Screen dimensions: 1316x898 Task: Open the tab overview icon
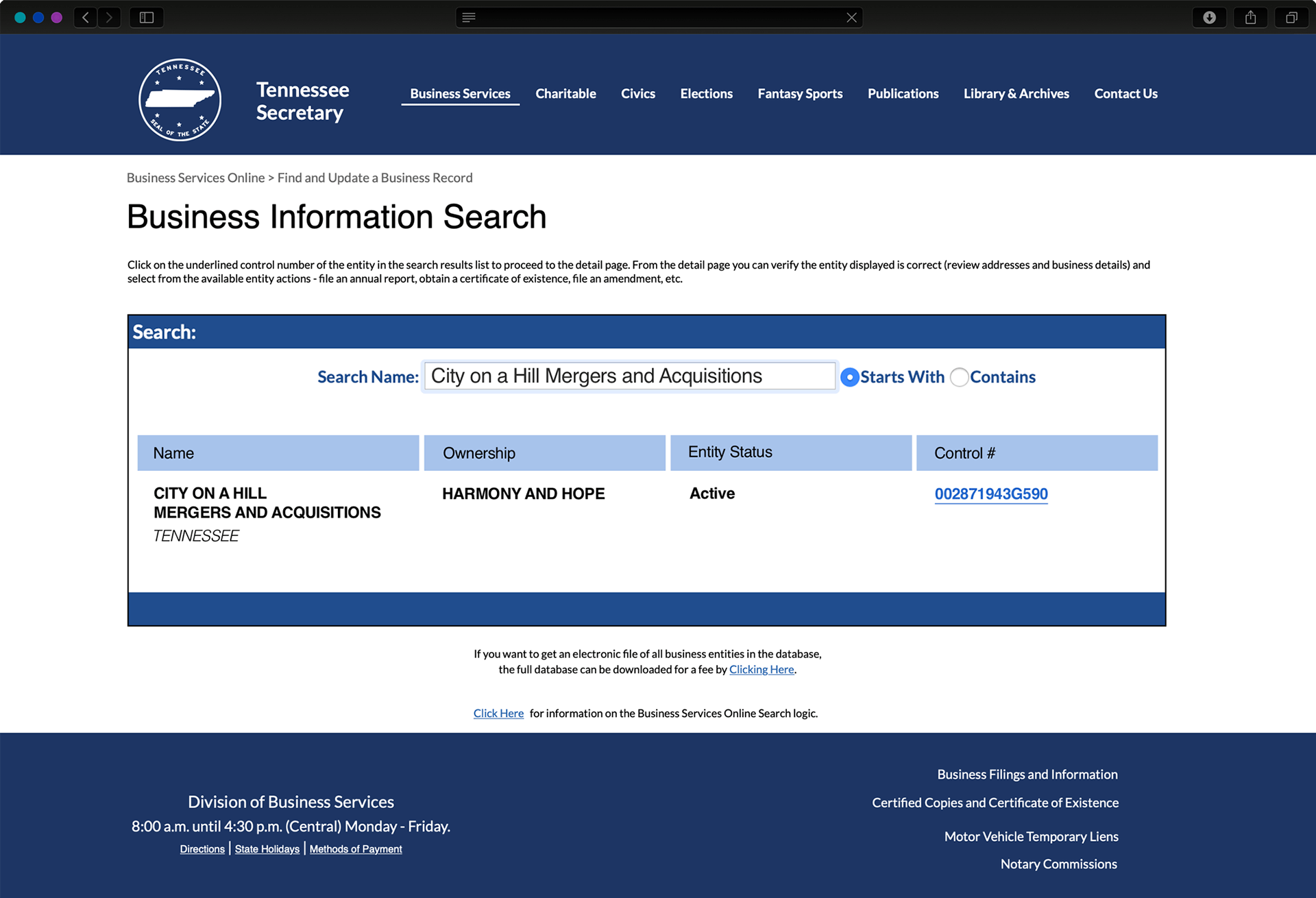click(1291, 17)
